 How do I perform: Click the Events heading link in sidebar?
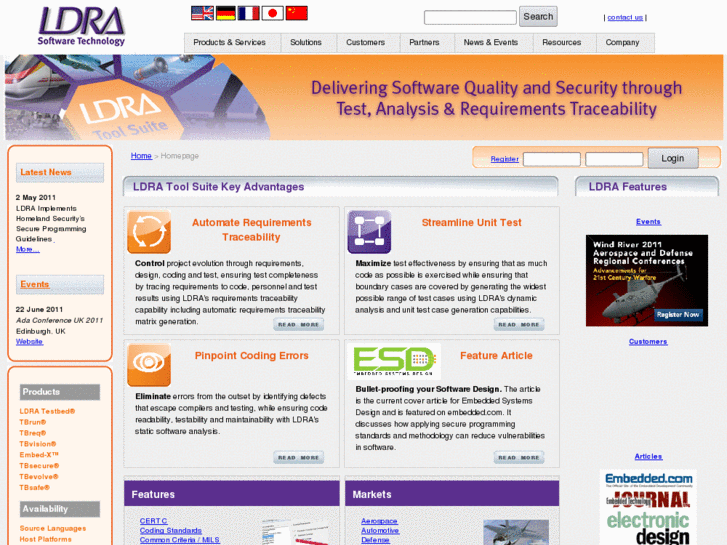click(35, 284)
